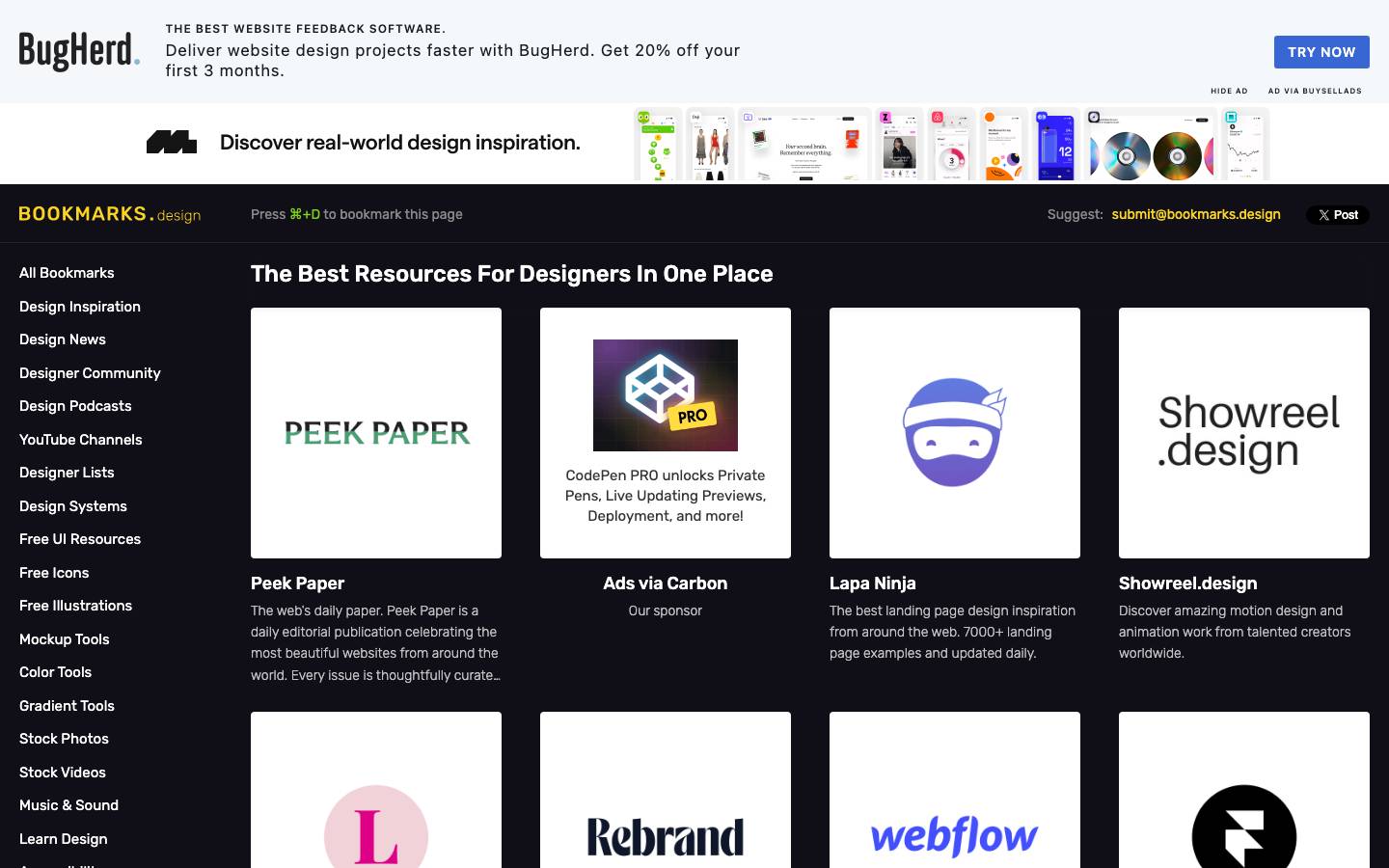
Task: Open the Rebrand thumbnail card
Action: click(x=666, y=790)
